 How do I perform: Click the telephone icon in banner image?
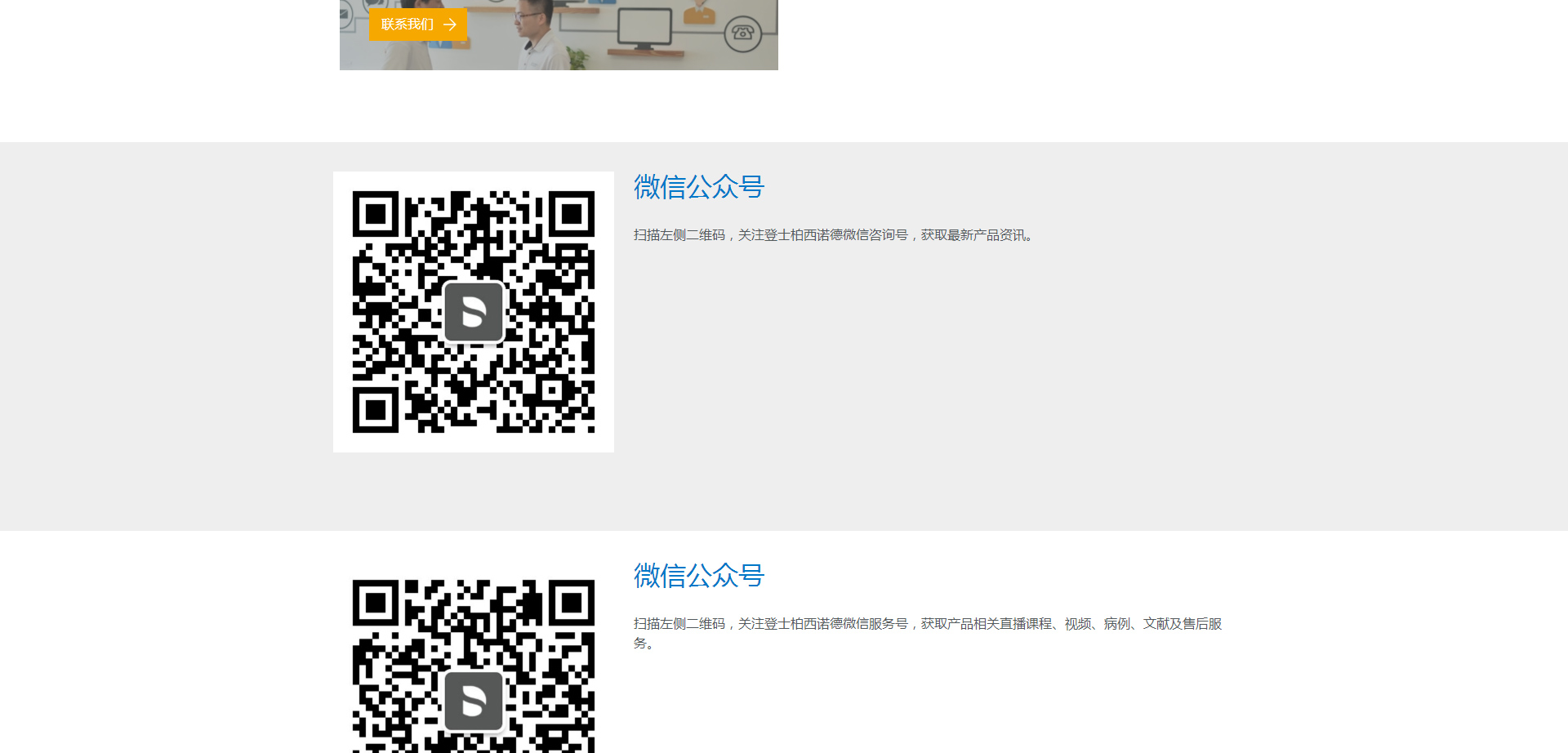pyautogui.click(x=742, y=33)
